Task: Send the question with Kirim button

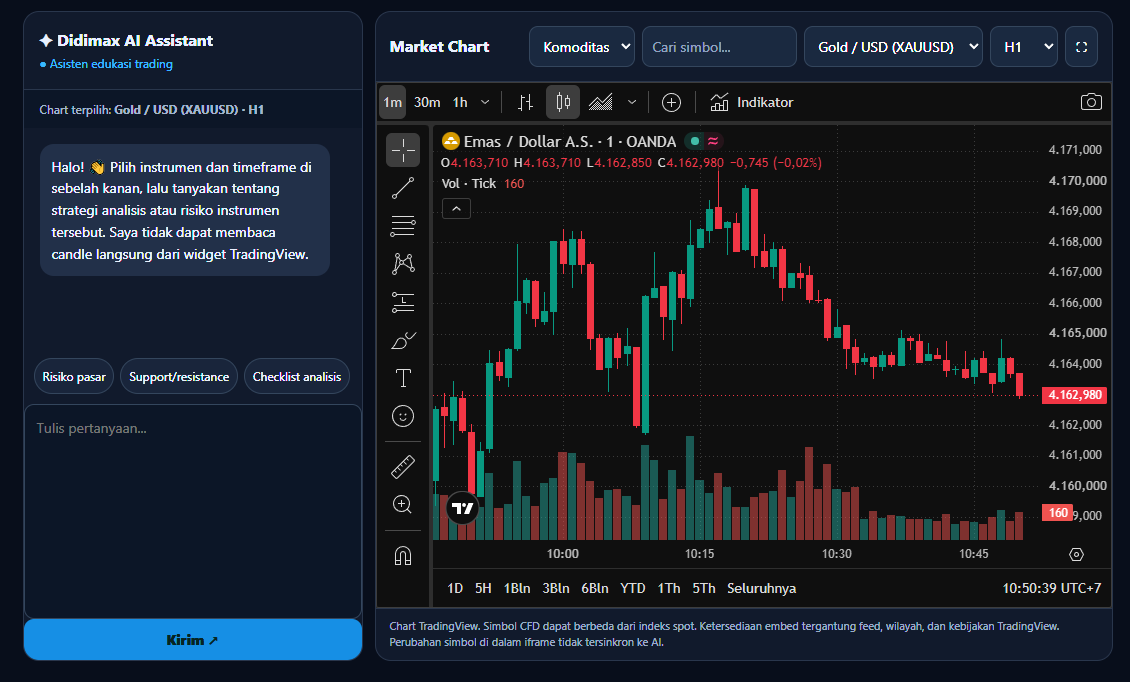Action: (x=192, y=639)
